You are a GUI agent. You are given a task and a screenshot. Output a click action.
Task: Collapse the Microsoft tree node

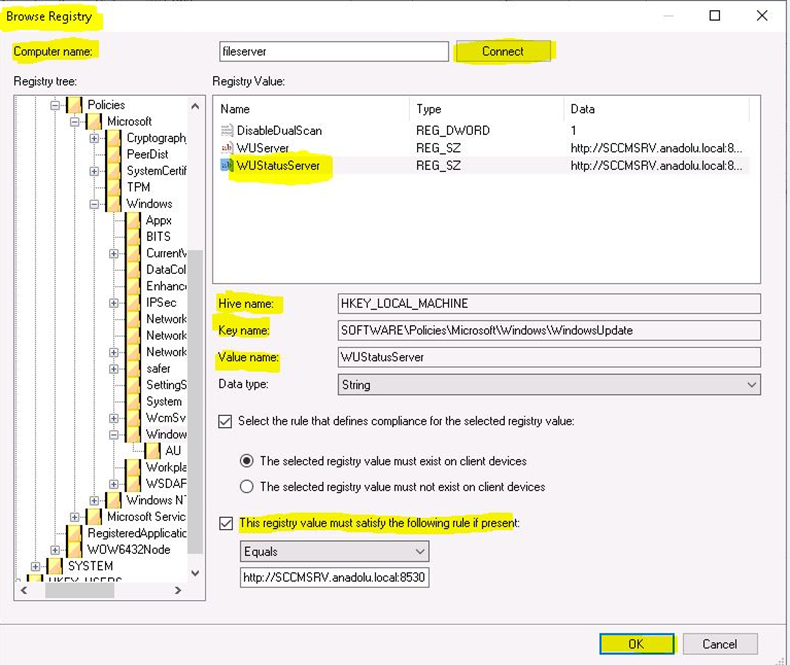coord(75,122)
